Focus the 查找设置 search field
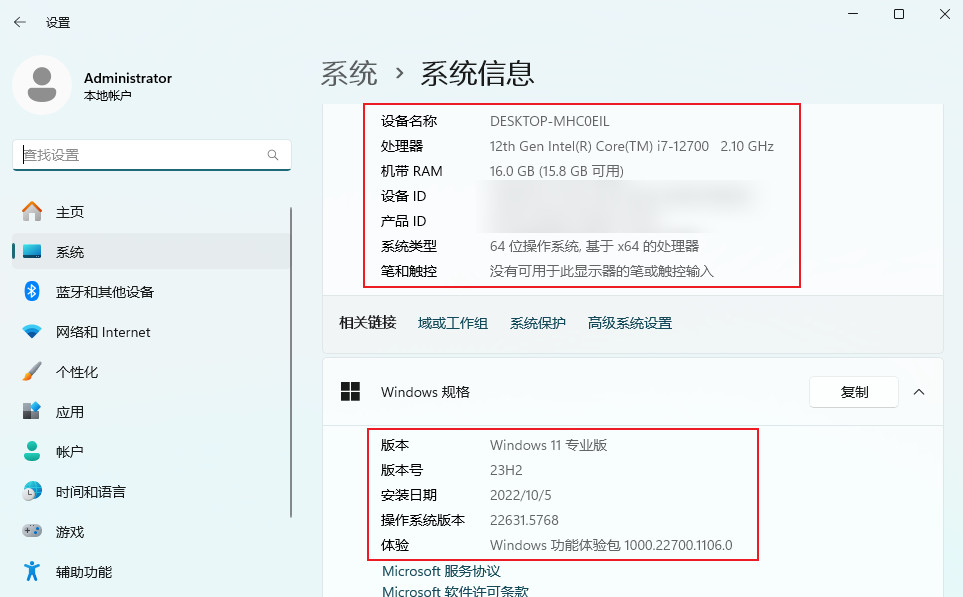The width and height of the screenshot is (963, 597). 152,155
